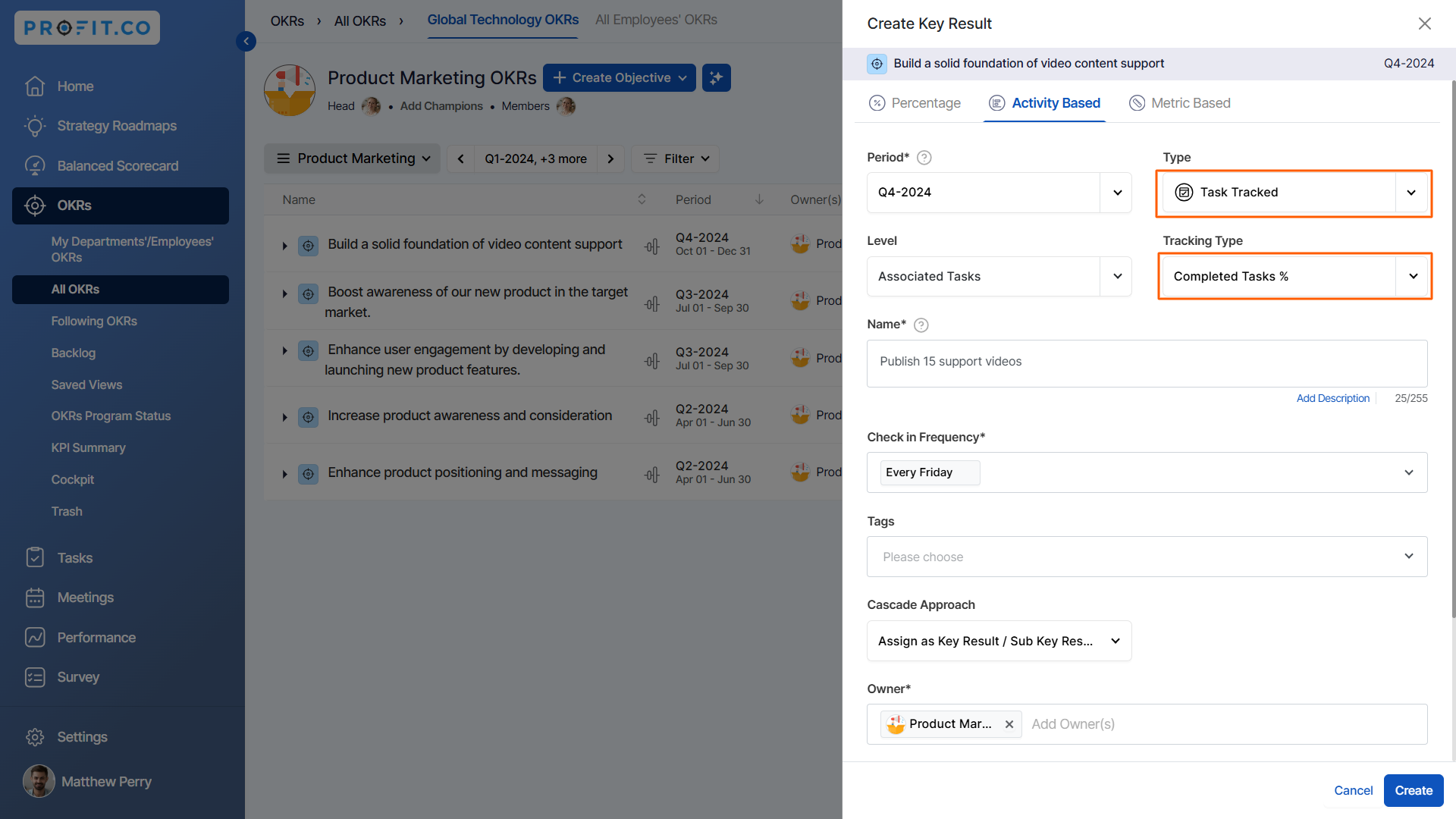Expand the Boost awareness objective row
Viewport: 1456px width, 819px height.
pos(284,293)
